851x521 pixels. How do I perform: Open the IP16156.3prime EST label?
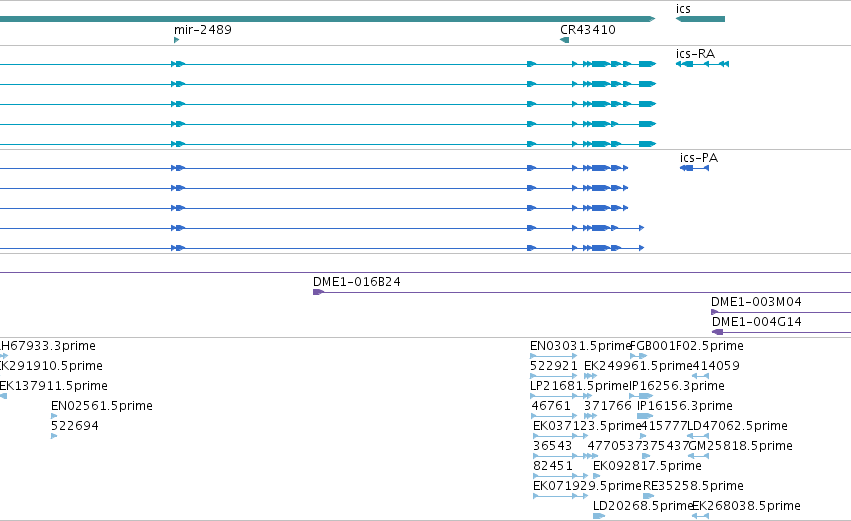(685, 406)
